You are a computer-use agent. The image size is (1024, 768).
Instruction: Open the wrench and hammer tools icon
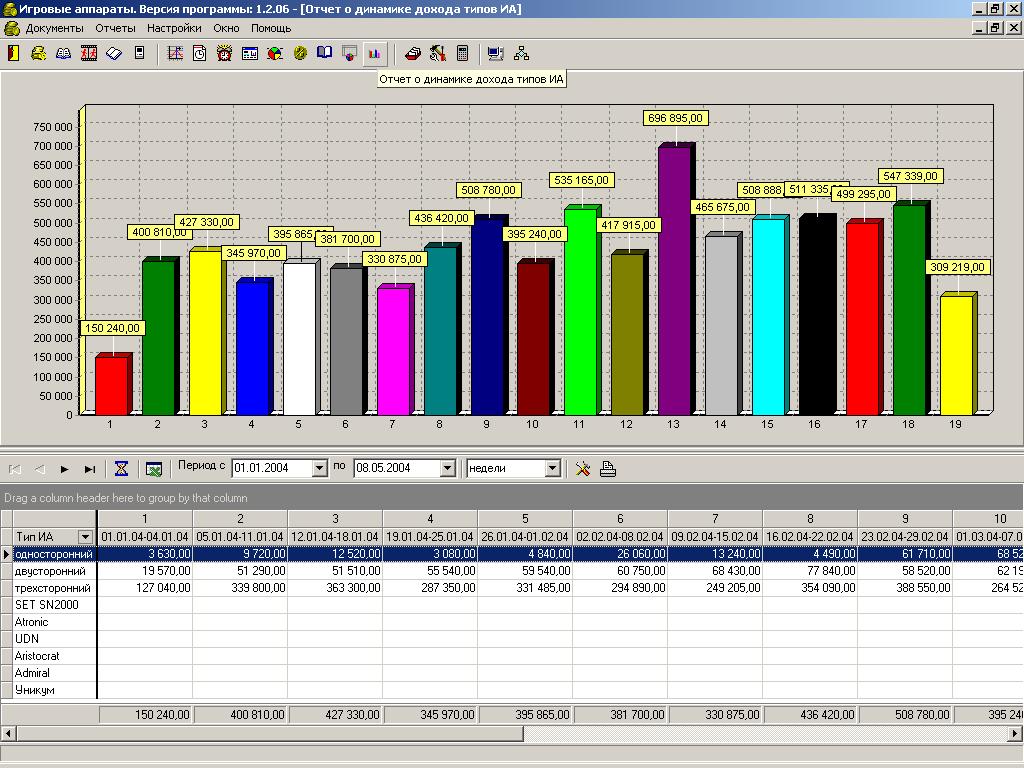[x=438, y=54]
